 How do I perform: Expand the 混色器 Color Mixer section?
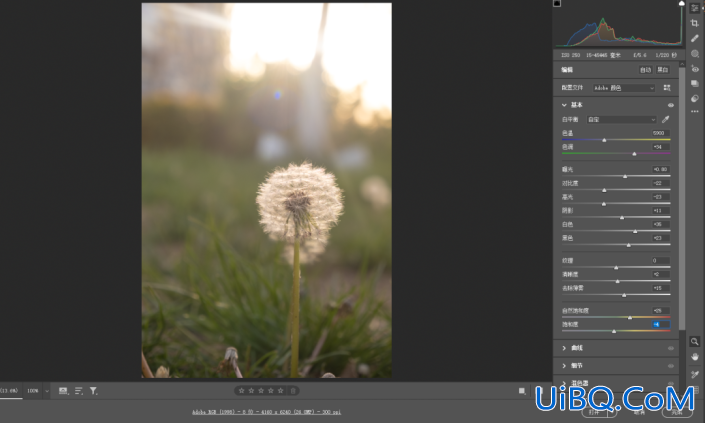tap(564, 383)
